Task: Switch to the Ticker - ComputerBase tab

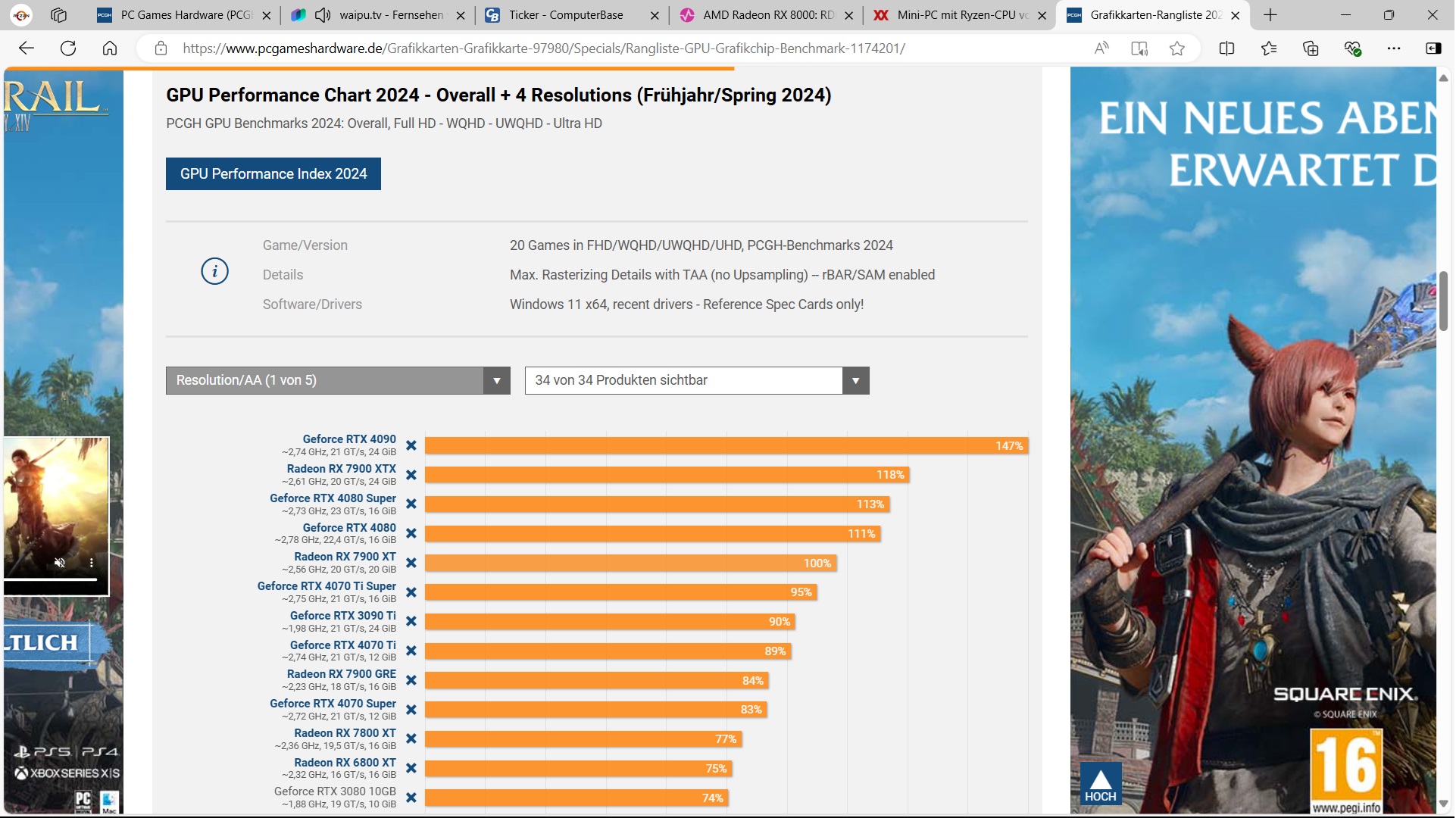Action: click(x=566, y=14)
